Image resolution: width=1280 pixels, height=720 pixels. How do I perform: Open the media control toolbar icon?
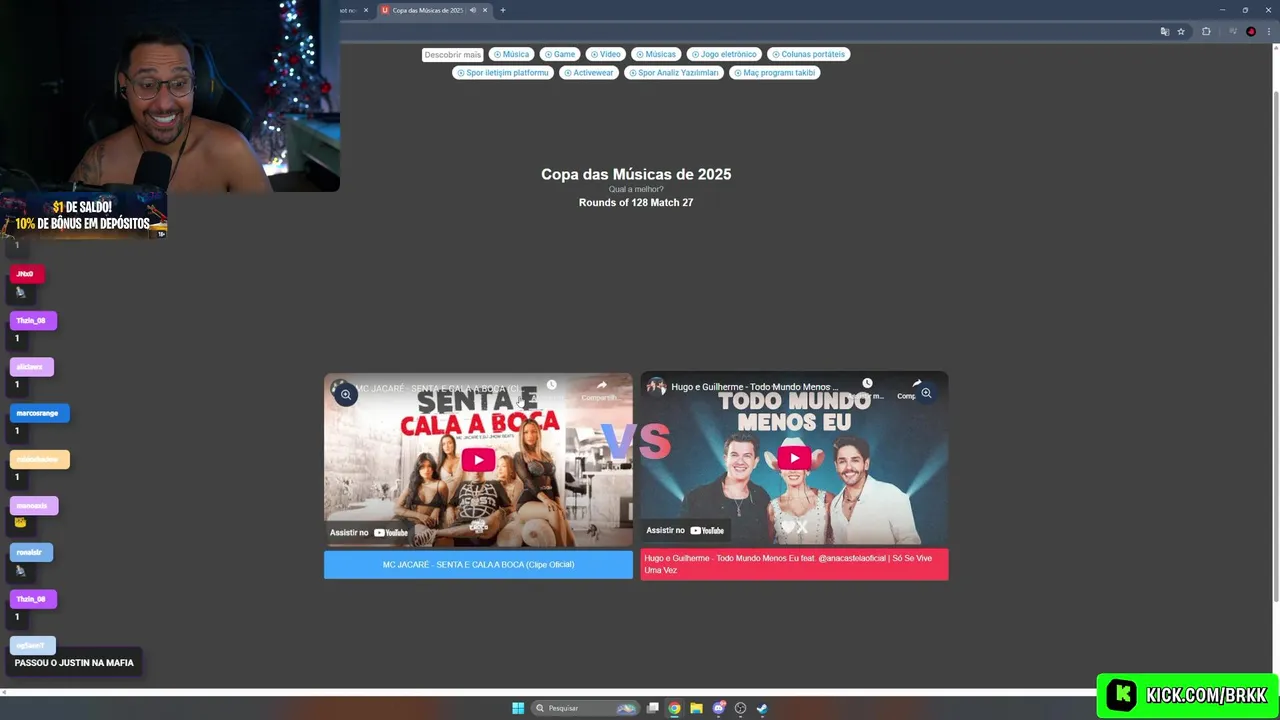1232,31
